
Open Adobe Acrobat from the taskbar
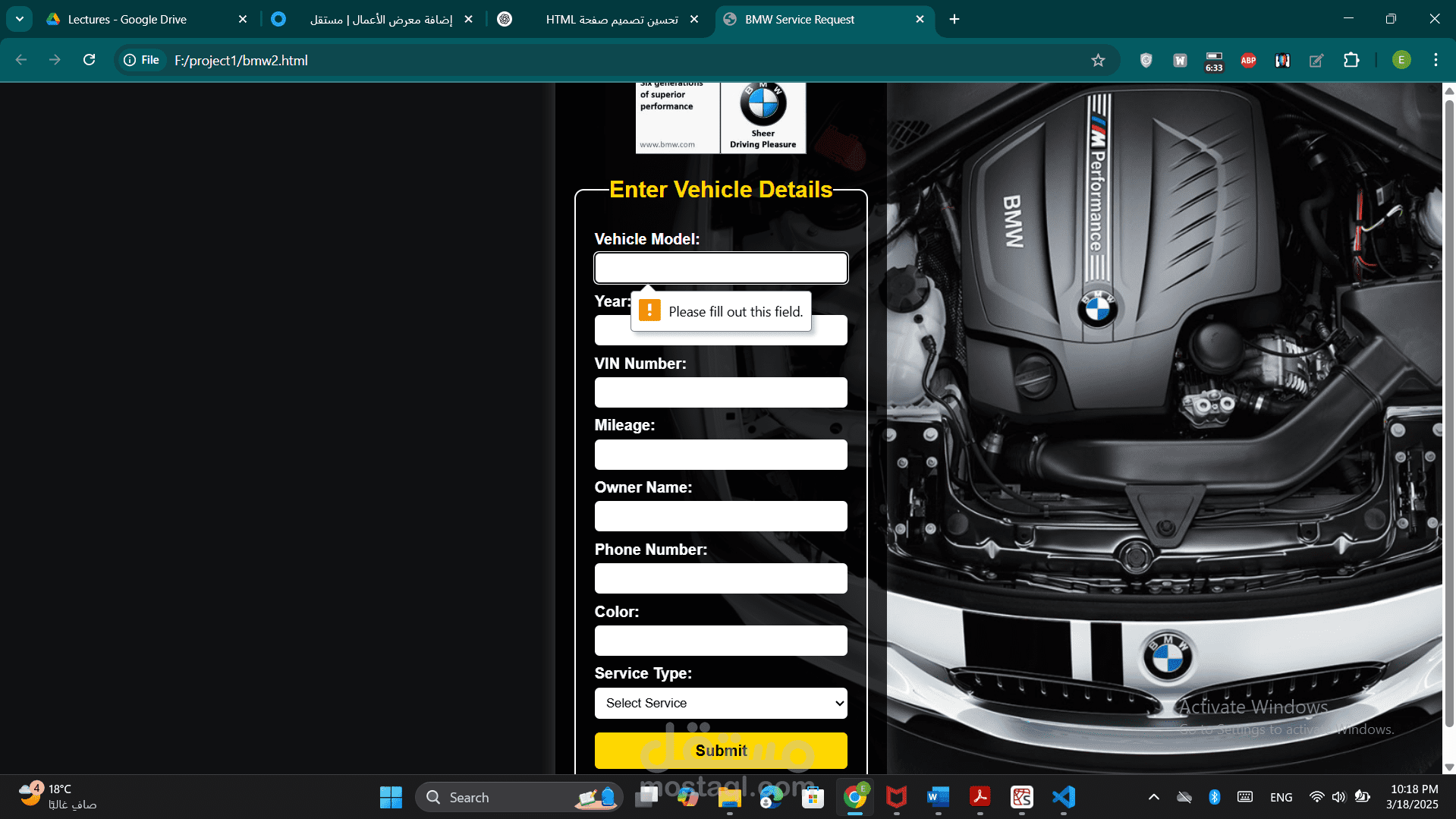[980, 797]
